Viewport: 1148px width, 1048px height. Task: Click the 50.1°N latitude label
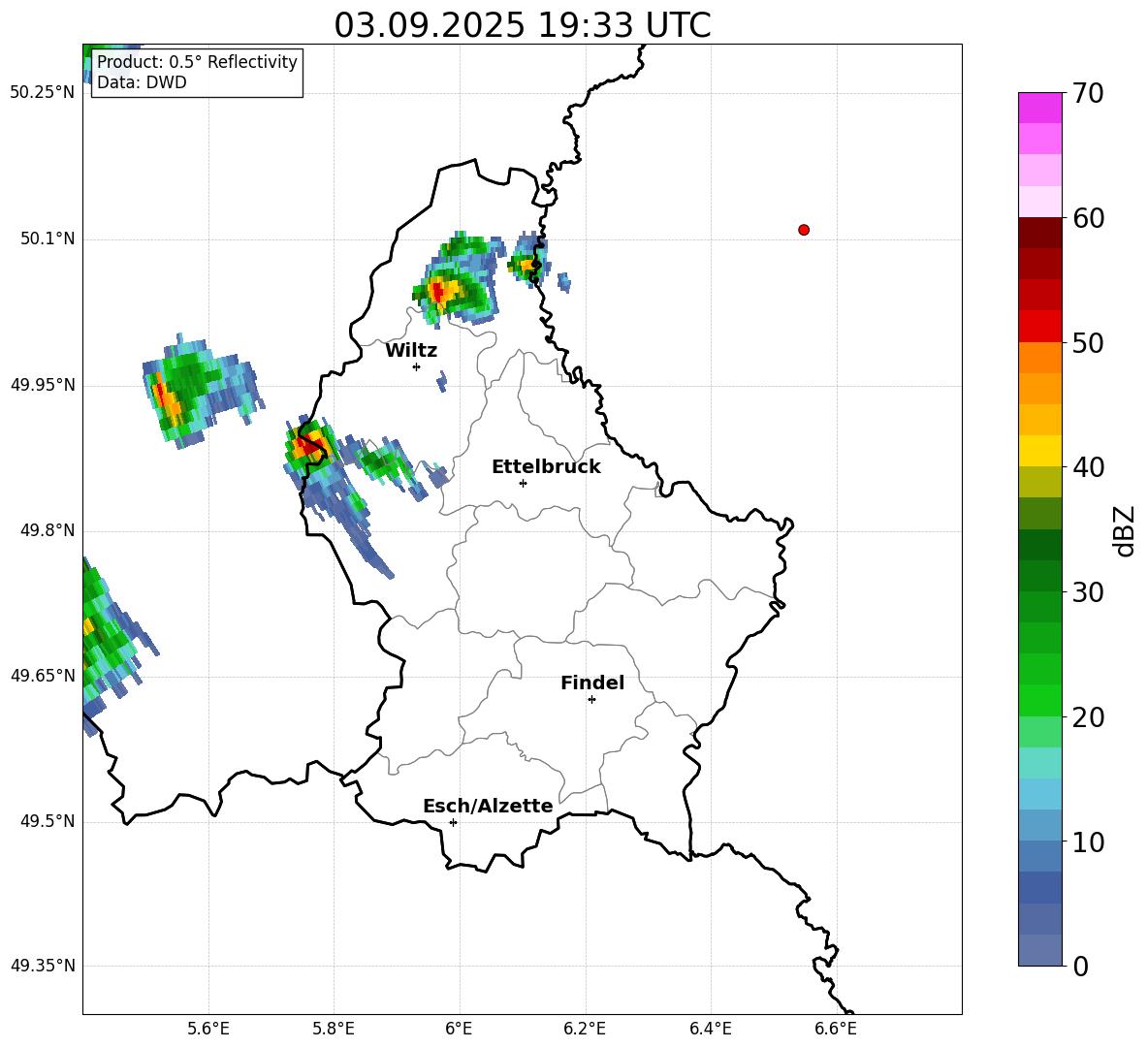tap(48, 238)
